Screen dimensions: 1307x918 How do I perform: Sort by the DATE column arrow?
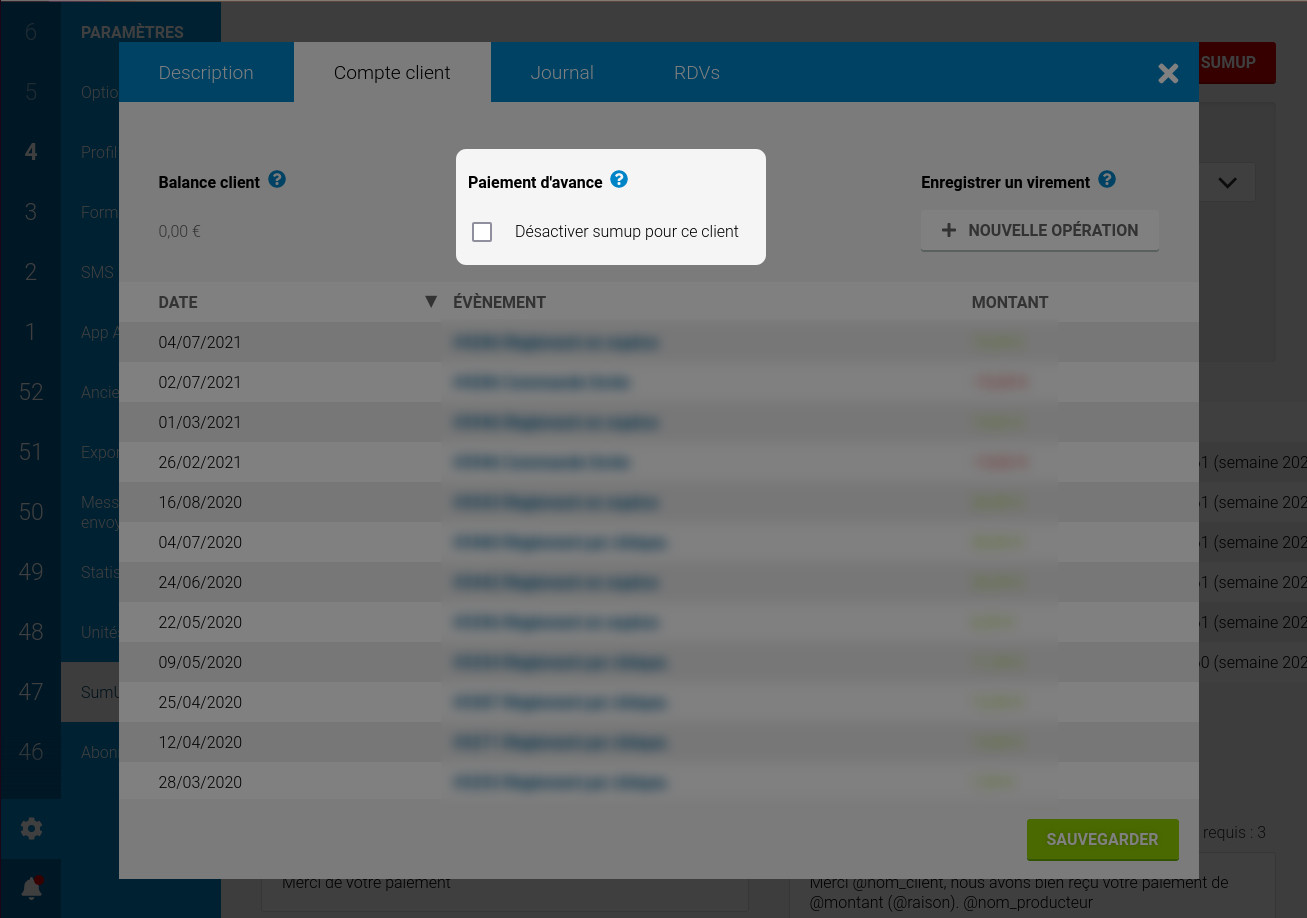click(x=431, y=302)
